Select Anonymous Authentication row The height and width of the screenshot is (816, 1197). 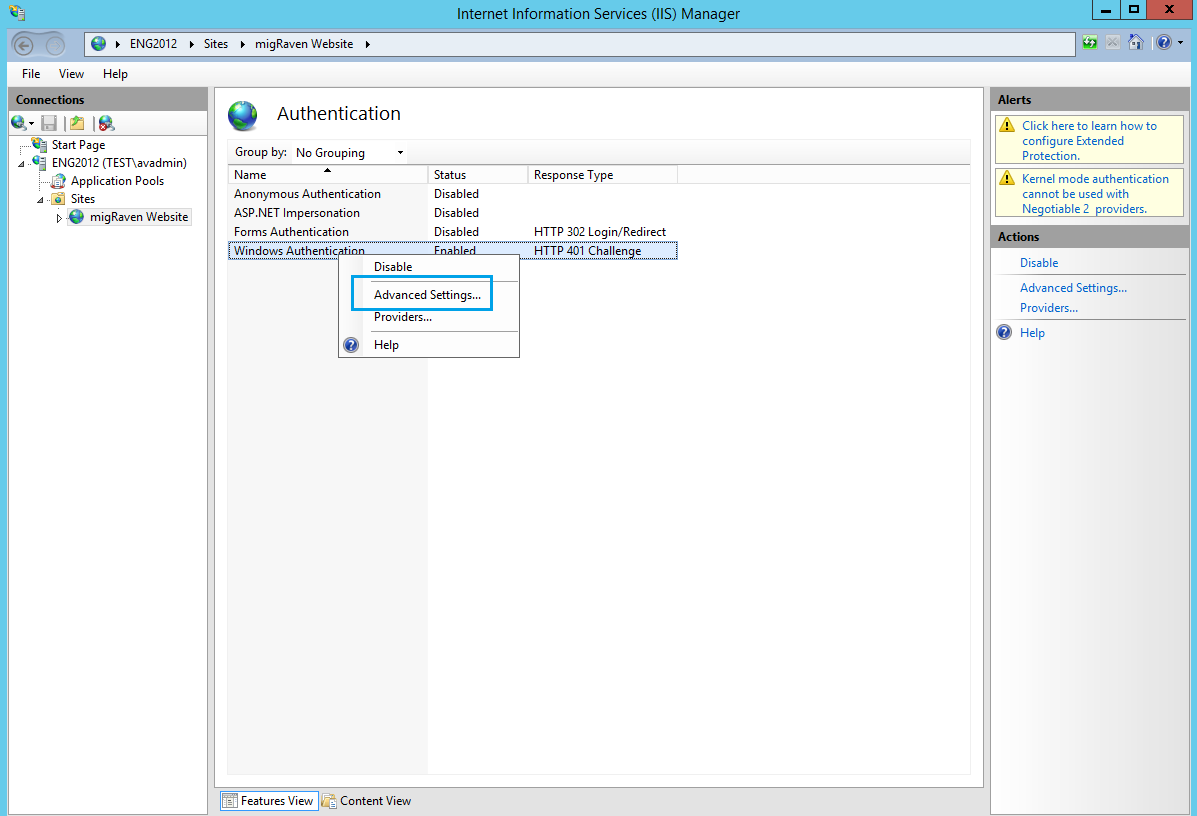click(x=453, y=194)
